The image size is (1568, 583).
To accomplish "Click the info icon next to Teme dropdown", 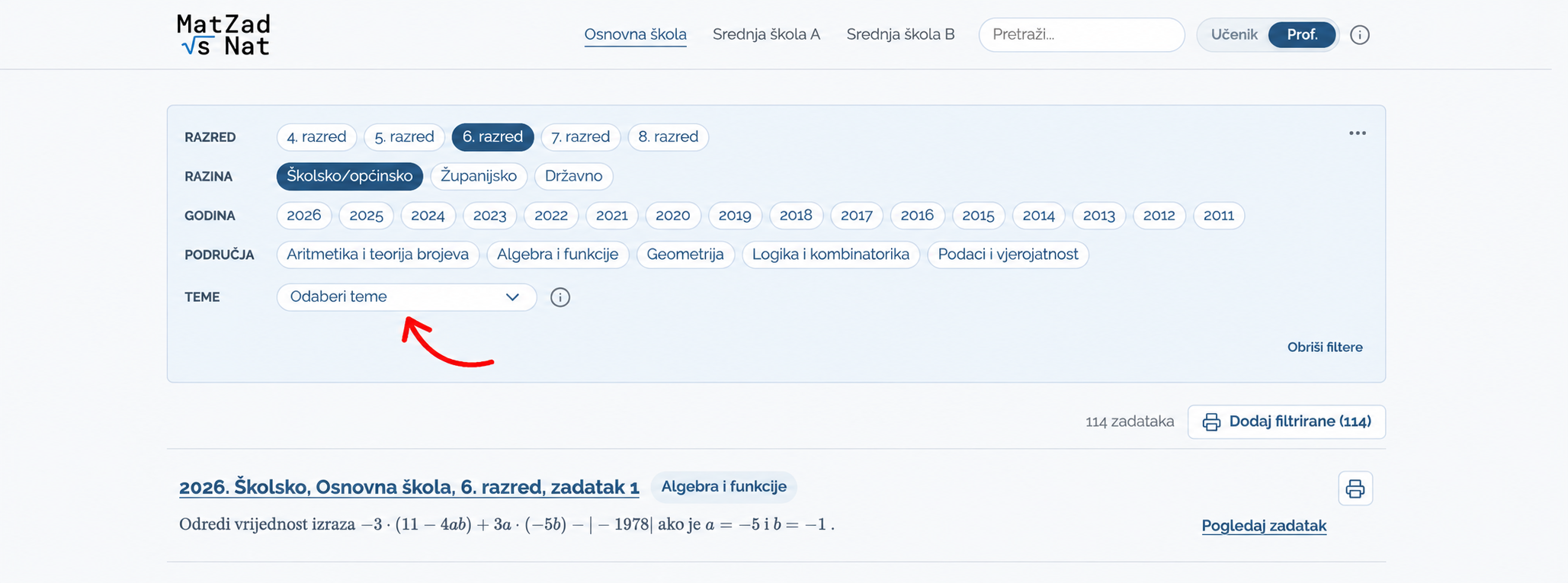I will click(560, 297).
